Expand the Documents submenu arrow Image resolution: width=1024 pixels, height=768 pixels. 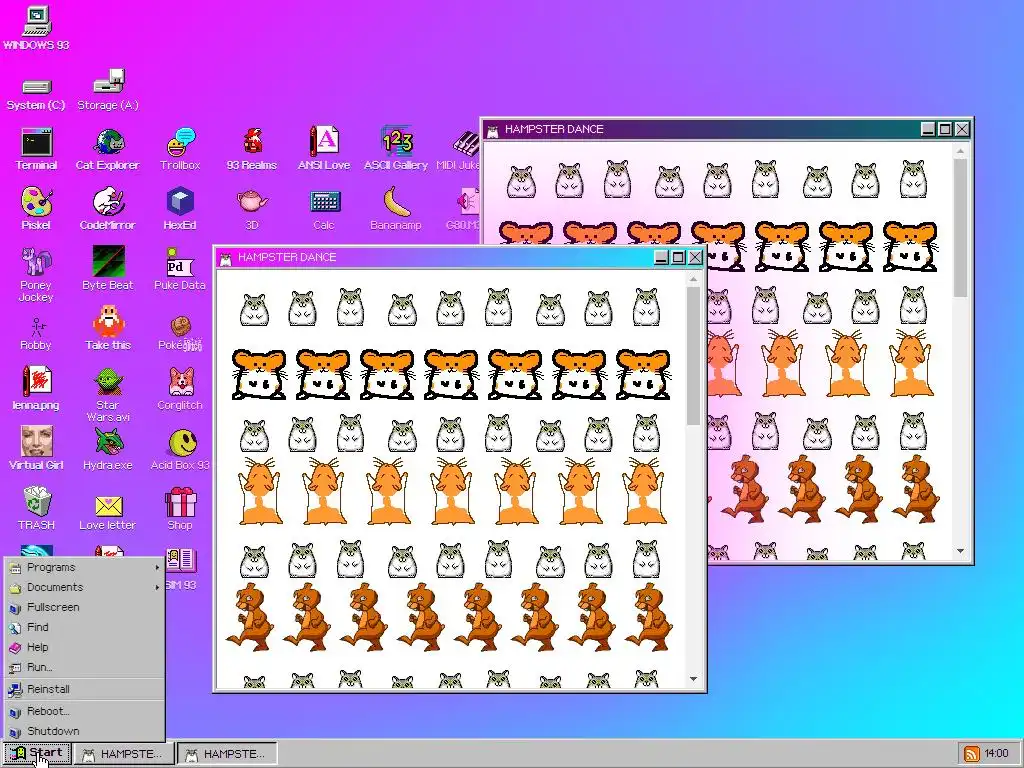point(157,588)
